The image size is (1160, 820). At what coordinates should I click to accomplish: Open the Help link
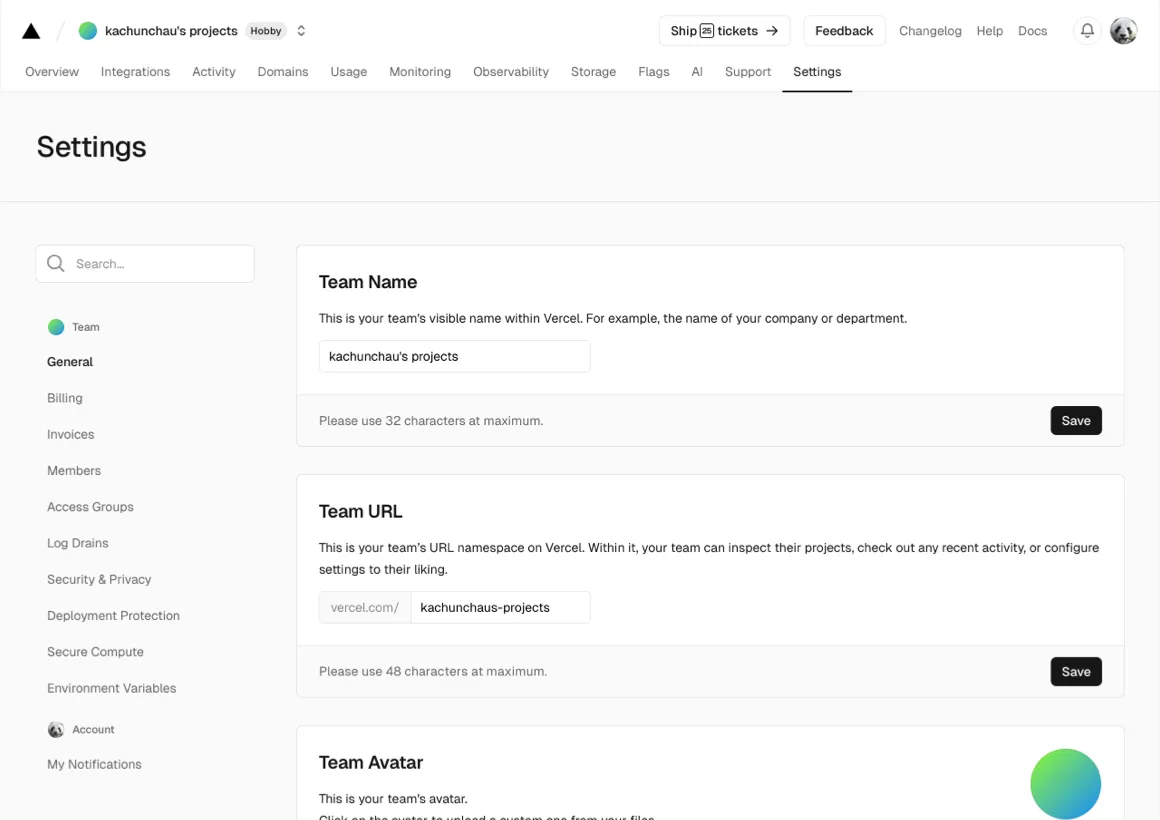[989, 31]
